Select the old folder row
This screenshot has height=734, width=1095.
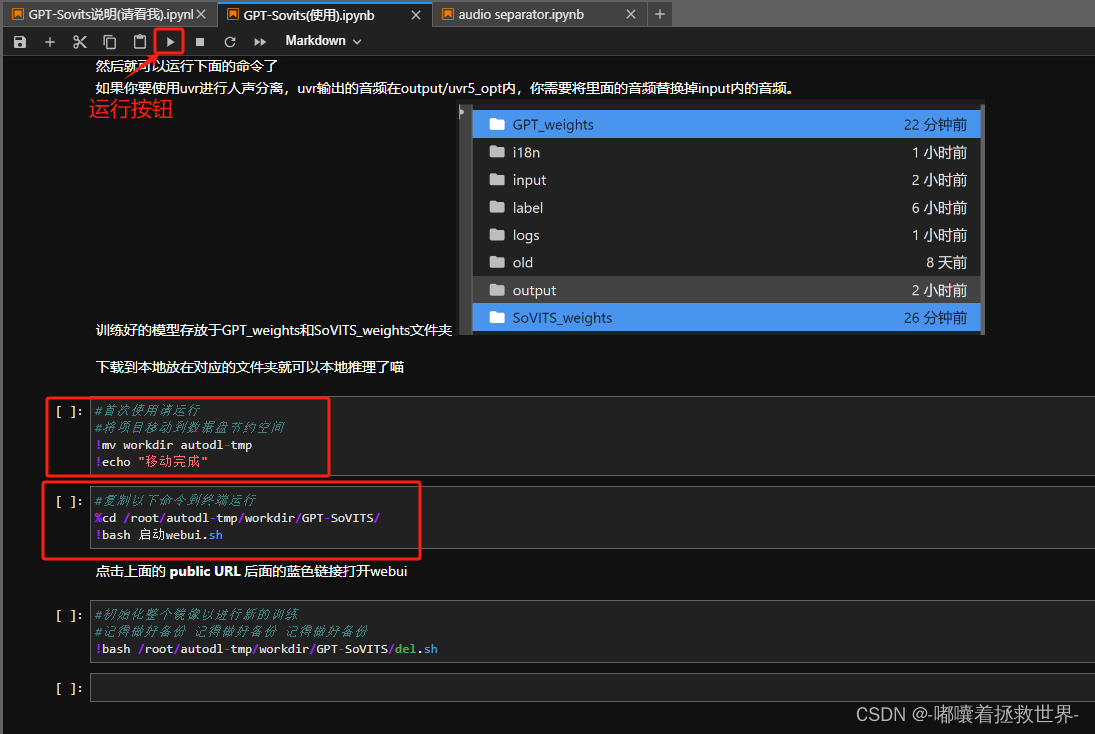[726, 263]
